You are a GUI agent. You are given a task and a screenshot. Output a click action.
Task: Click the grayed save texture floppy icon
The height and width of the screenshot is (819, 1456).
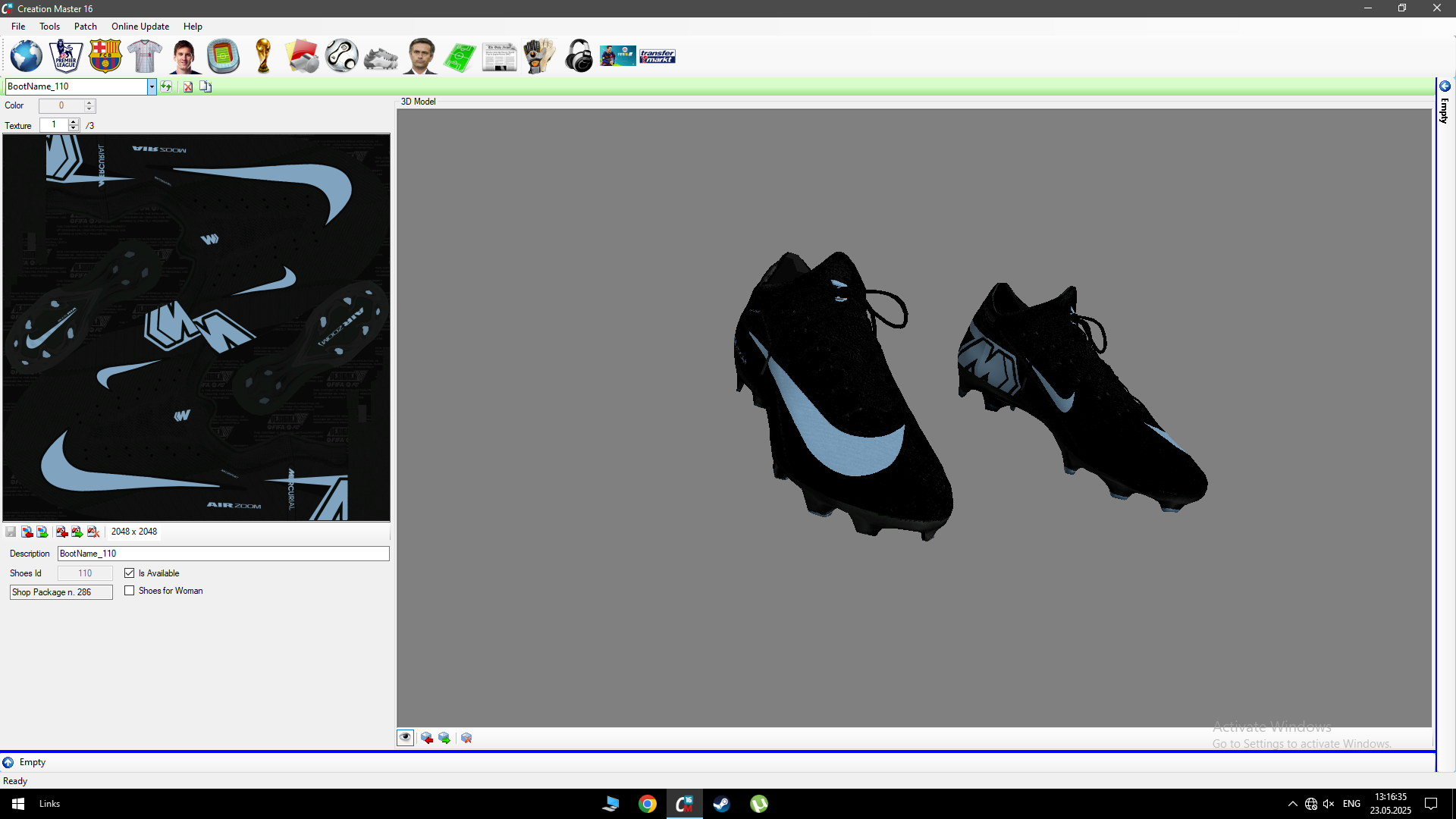click(x=11, y=532)
